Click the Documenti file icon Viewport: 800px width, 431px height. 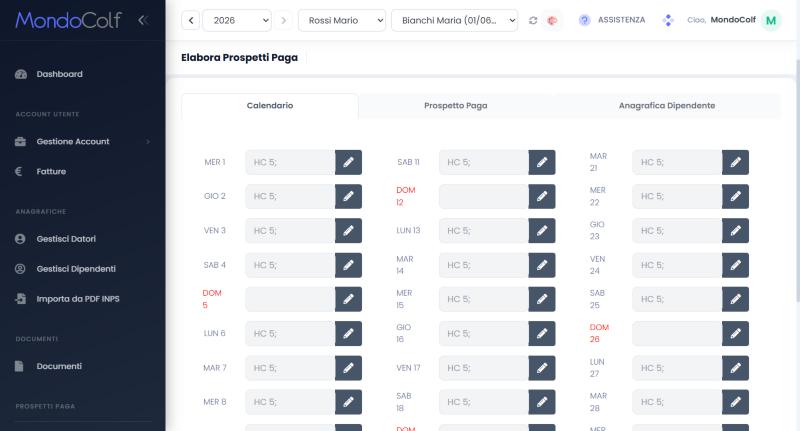(x=19, y=366)
